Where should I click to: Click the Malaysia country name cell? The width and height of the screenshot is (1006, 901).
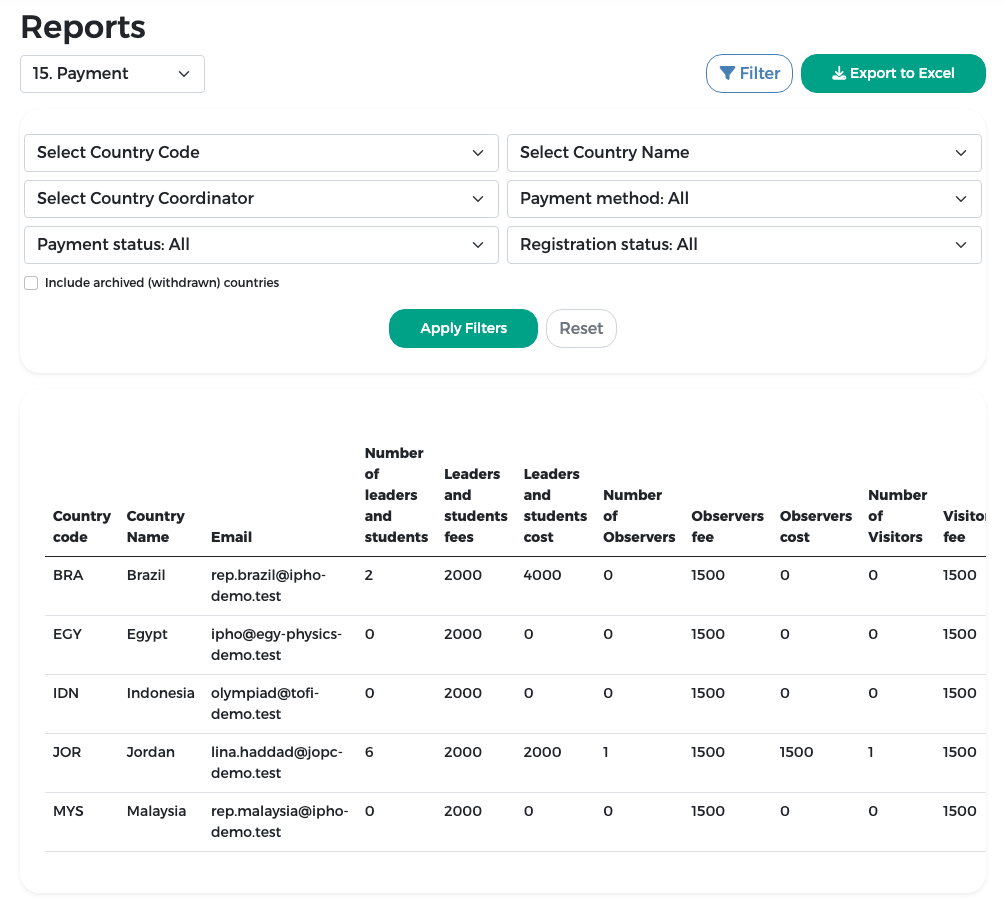click(x=157, y=812)
